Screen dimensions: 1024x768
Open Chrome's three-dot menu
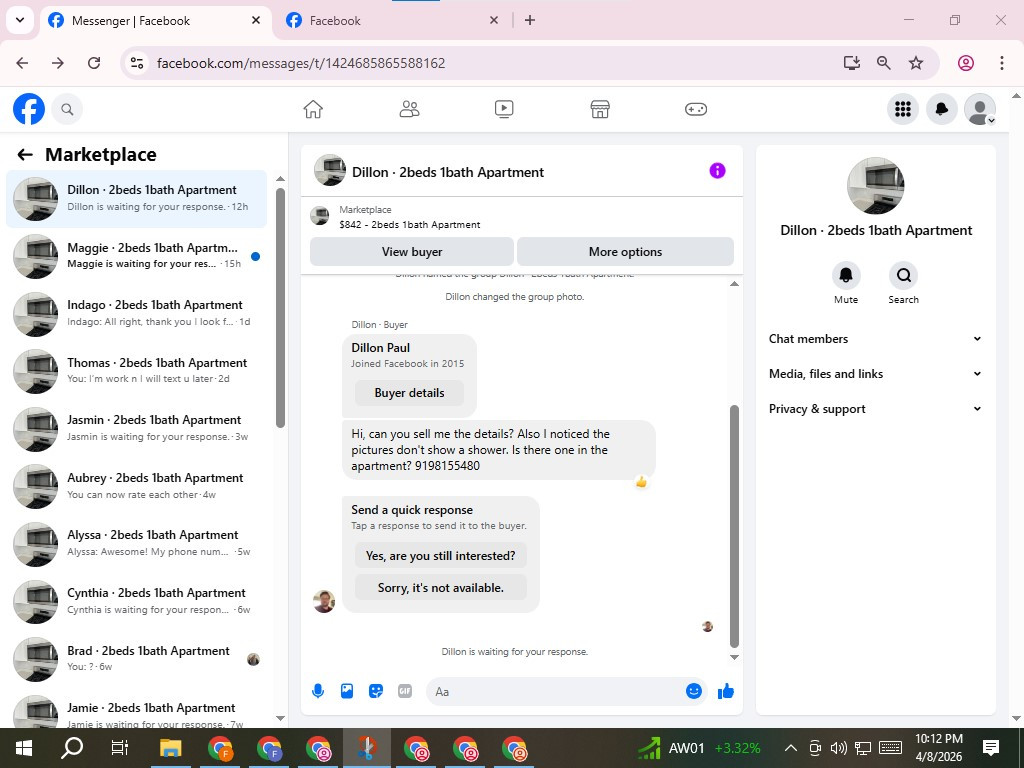1001,63
